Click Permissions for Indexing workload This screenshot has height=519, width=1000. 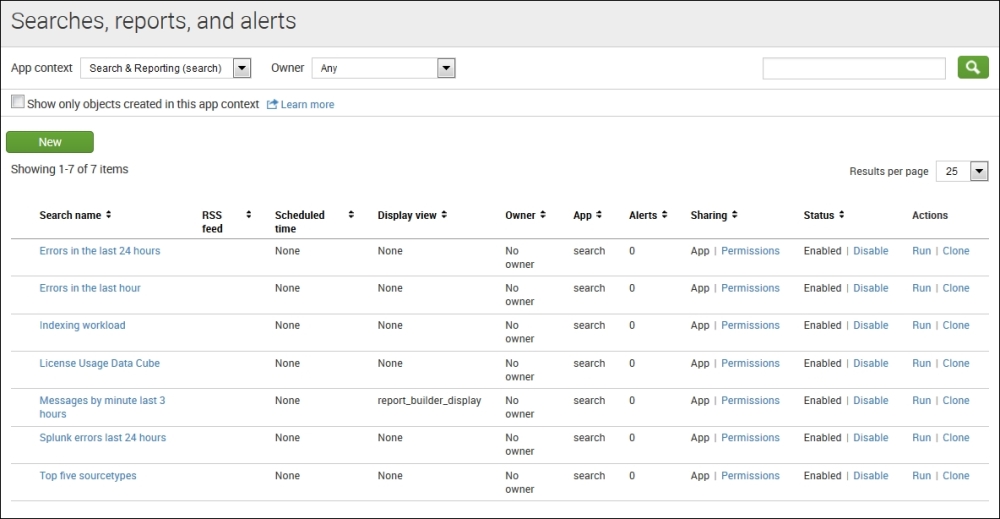750,325
